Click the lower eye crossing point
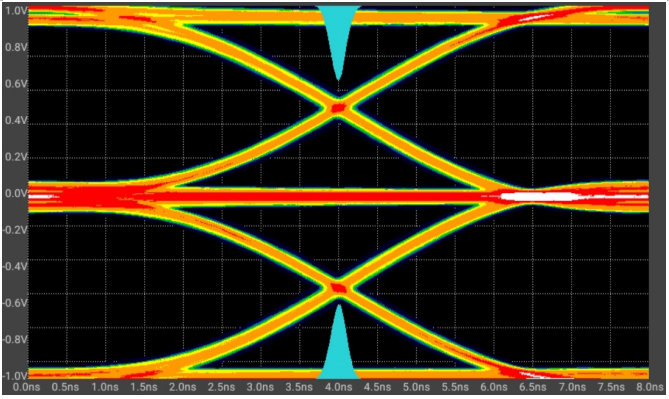669x399 pixels. click(x=339, y=288)
